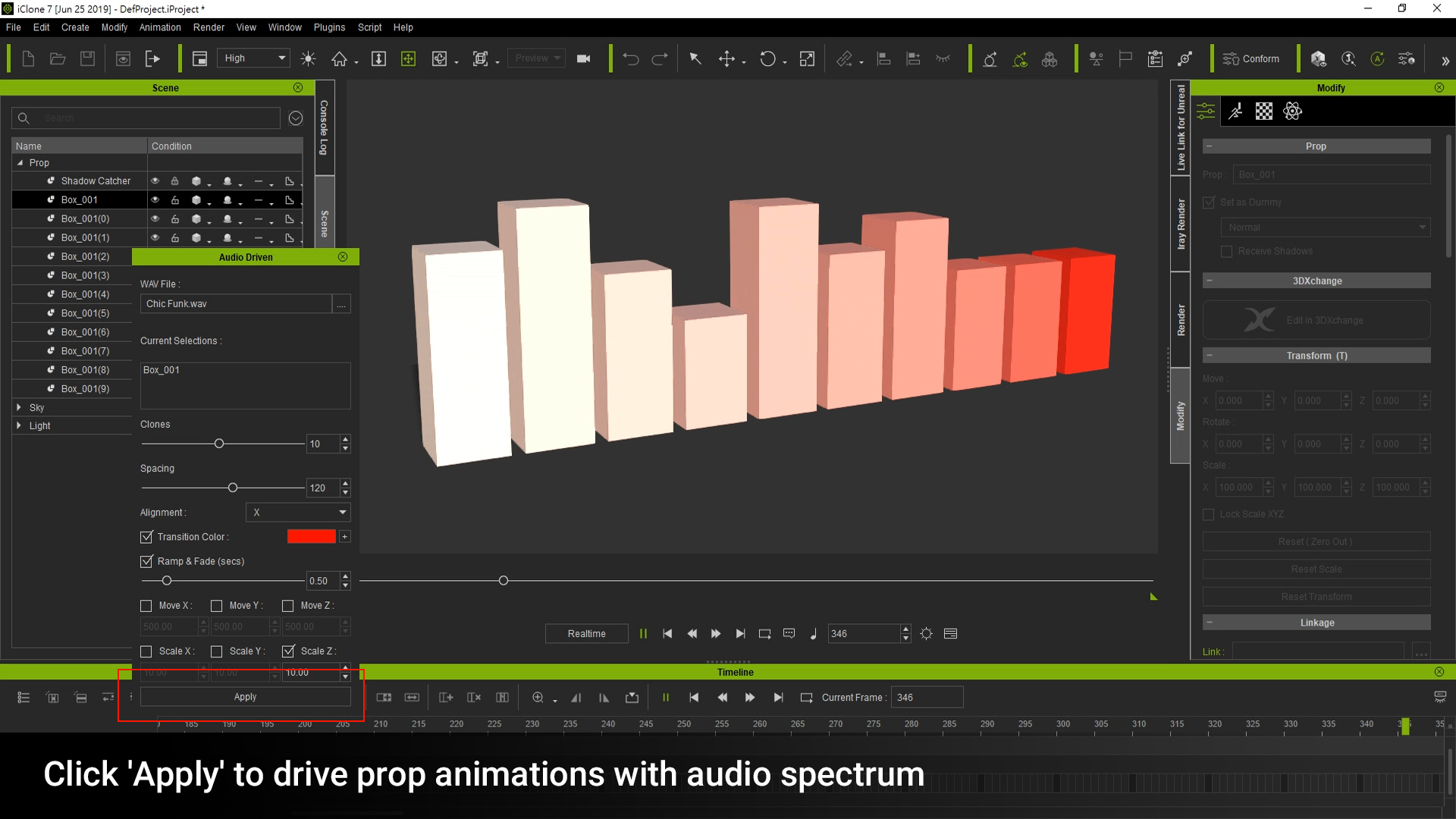
Task: Open the Alignment X dropdown
Action: tap(298, 513)
